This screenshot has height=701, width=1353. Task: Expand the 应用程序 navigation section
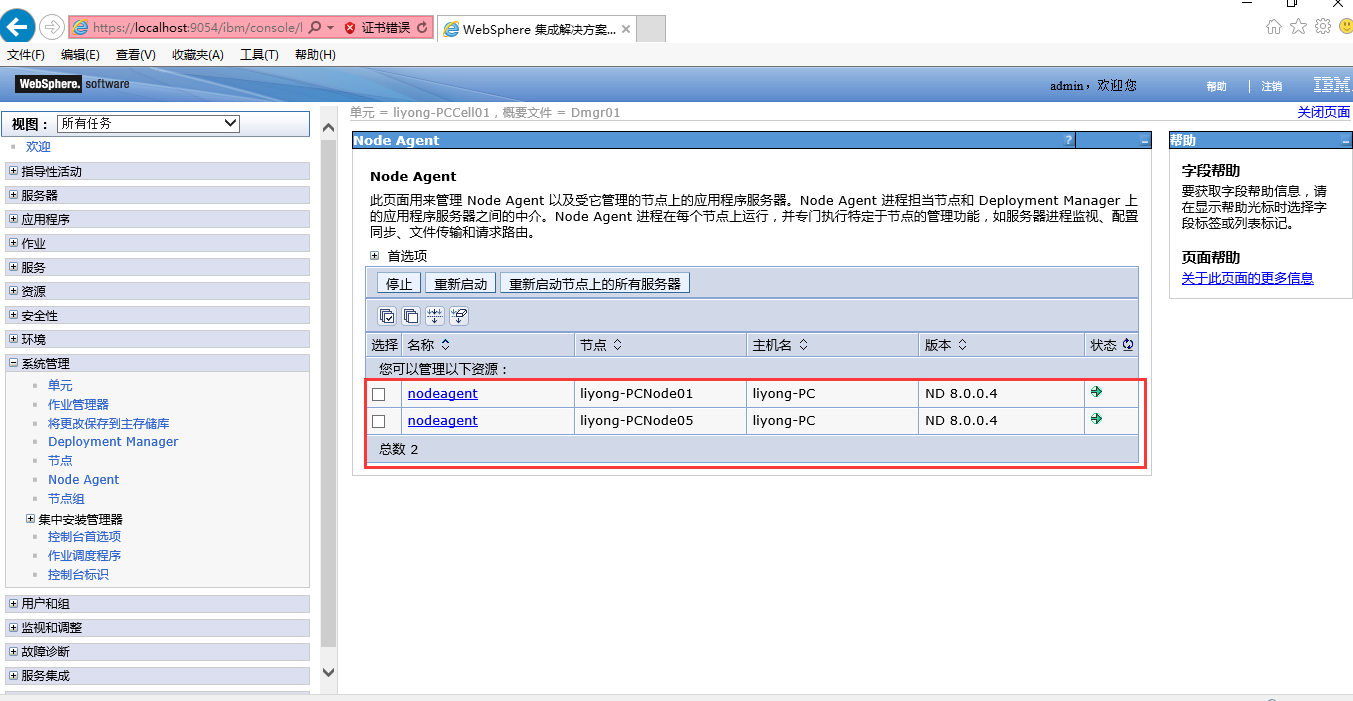coord(14,219)
